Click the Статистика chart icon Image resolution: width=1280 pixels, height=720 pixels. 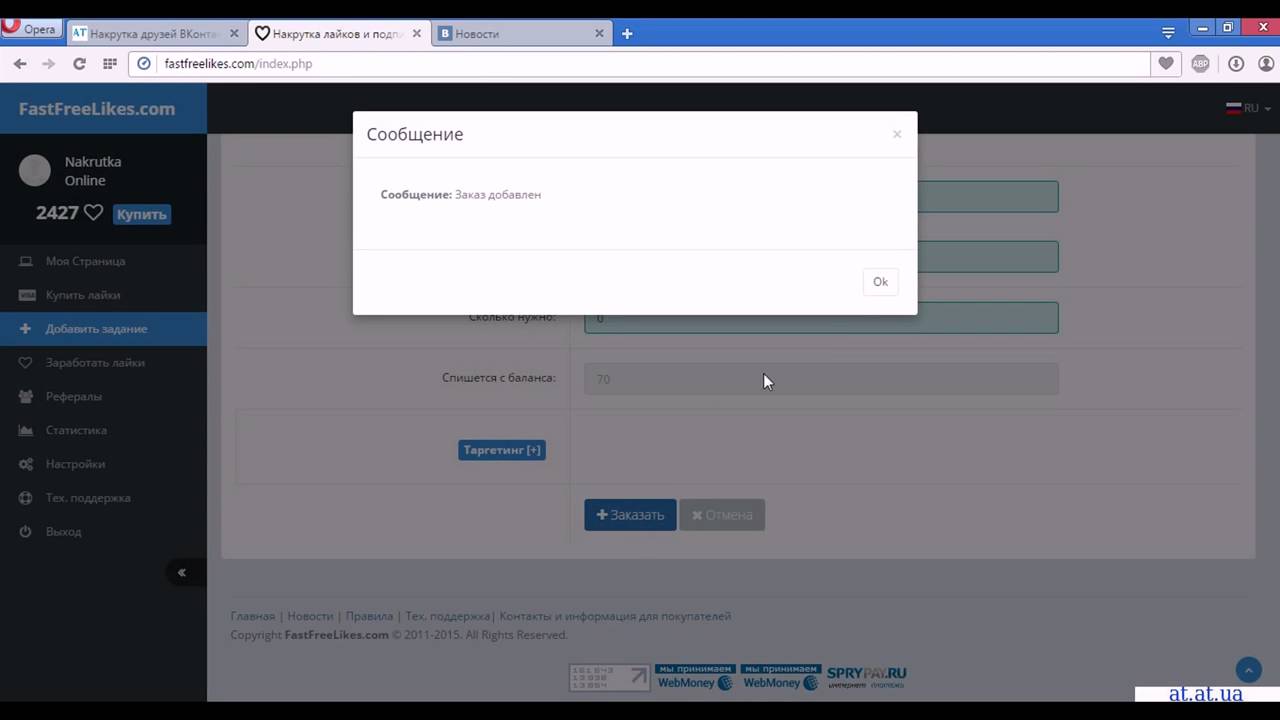coord(26,430)
